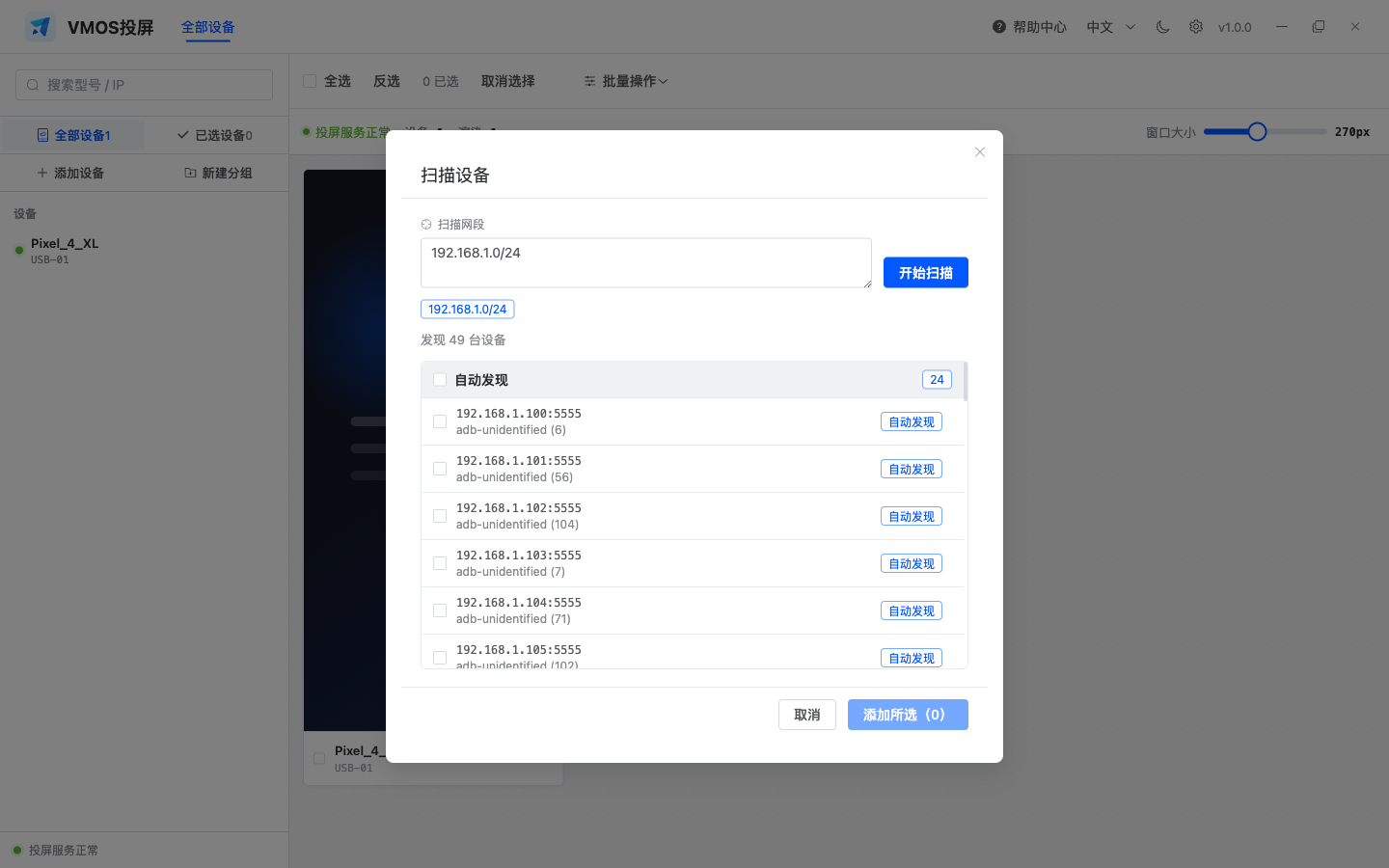Viewport: 1389px width, 868px height.
Task: Toggle dark mode with the moon icon
Action: [1162, 27]
